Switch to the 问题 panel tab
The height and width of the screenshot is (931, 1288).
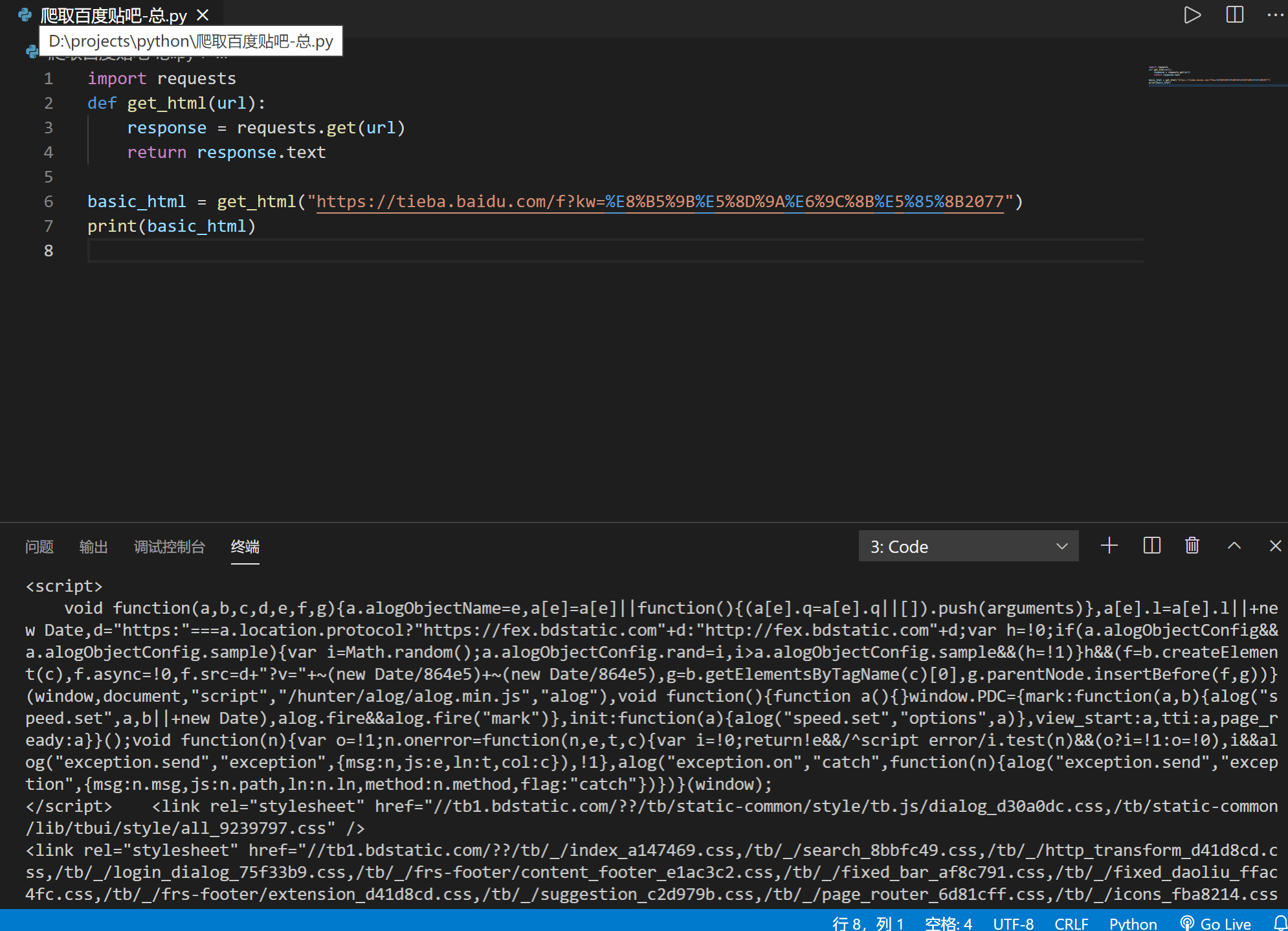(x=39, y=547)
